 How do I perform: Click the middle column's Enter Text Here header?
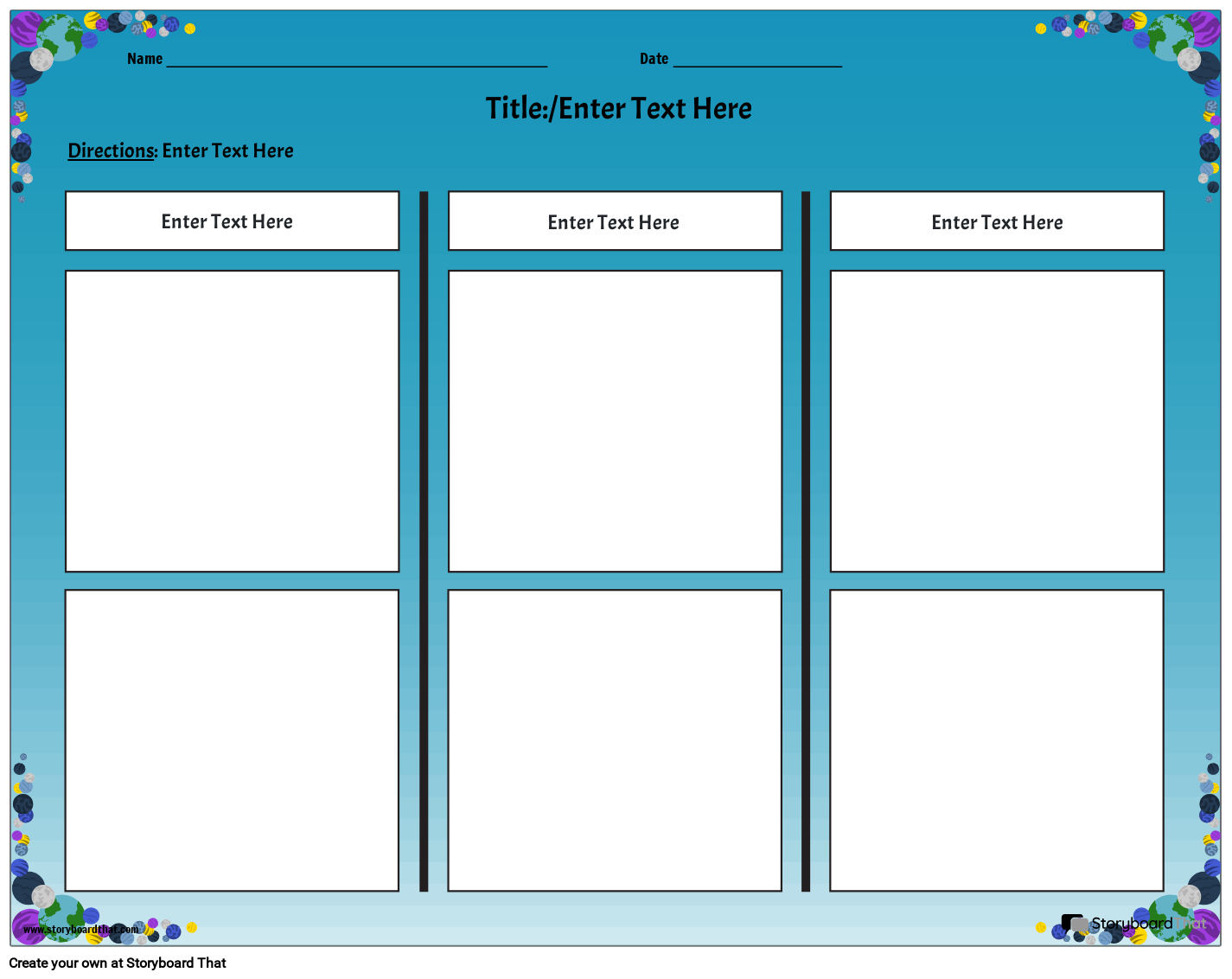point(614,221)
